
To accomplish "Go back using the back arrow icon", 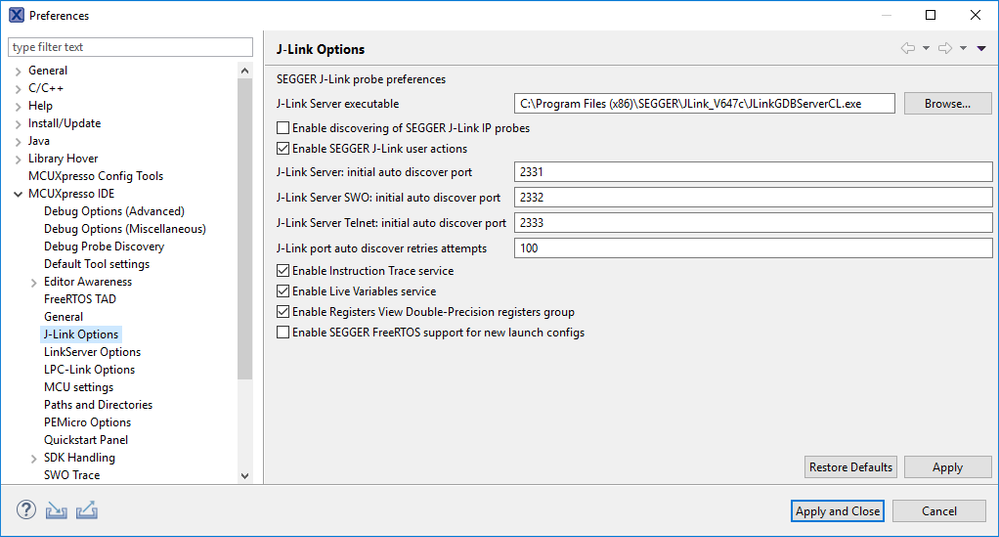I will (908, 48).
